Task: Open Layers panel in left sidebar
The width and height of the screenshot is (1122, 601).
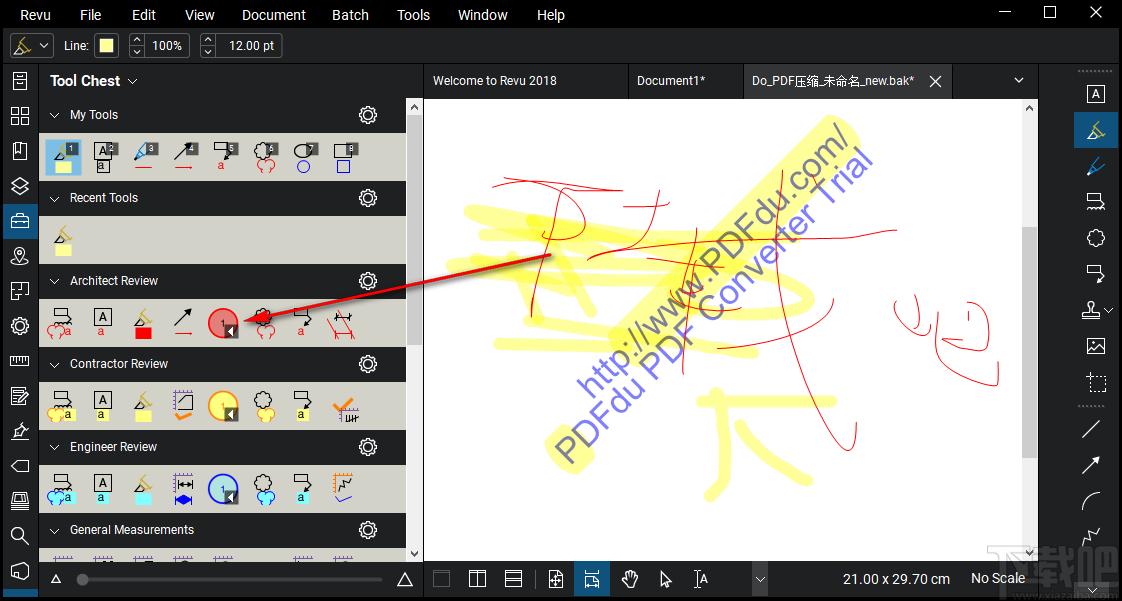Action: coord(20,186)
